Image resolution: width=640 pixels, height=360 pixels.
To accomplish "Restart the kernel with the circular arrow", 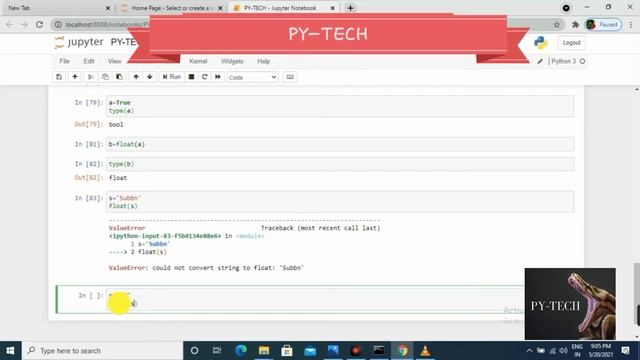I will (204, 77).
